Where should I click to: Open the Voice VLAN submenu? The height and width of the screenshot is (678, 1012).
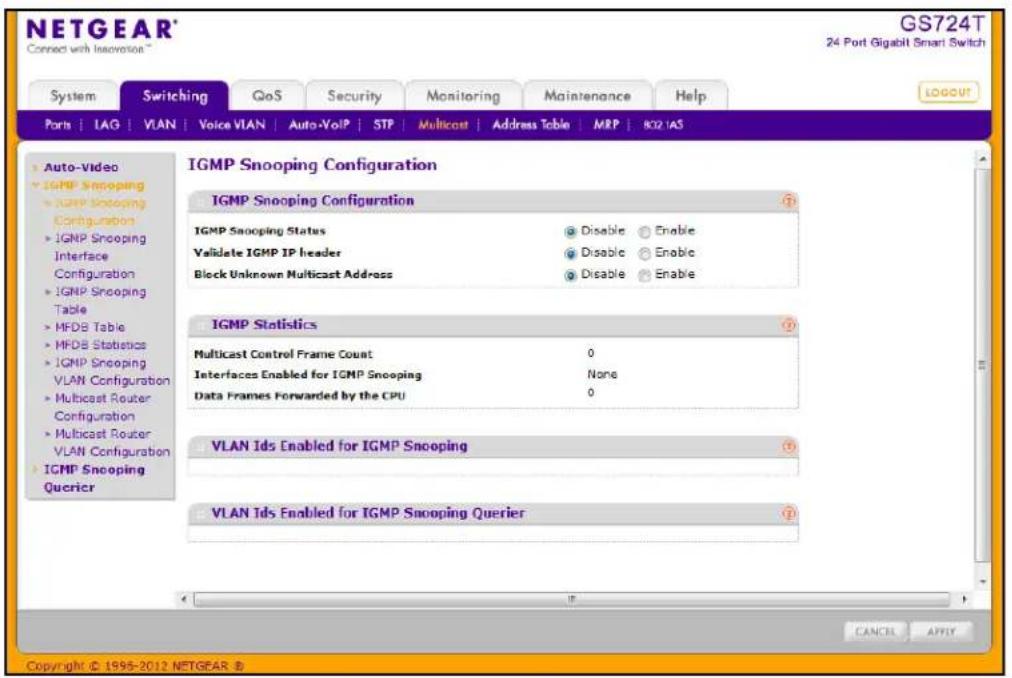pos(232,125)
